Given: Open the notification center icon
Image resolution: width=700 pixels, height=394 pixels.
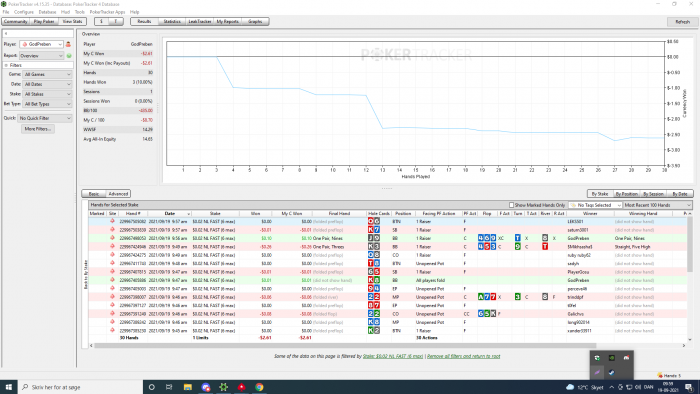Looking at the screenshot, I should (689, 387).
